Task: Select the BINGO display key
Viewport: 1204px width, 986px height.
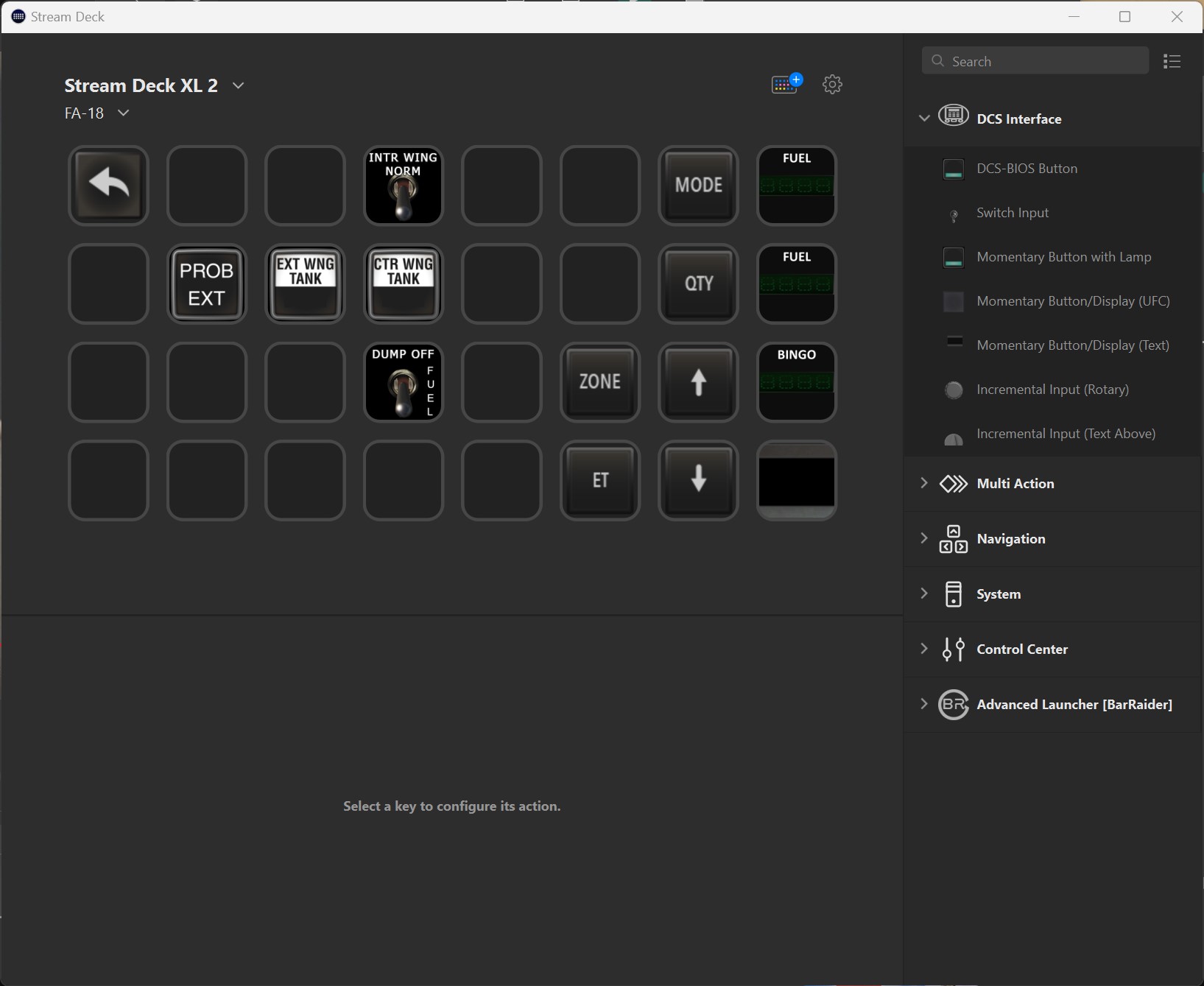Action: tap(796, 382)
